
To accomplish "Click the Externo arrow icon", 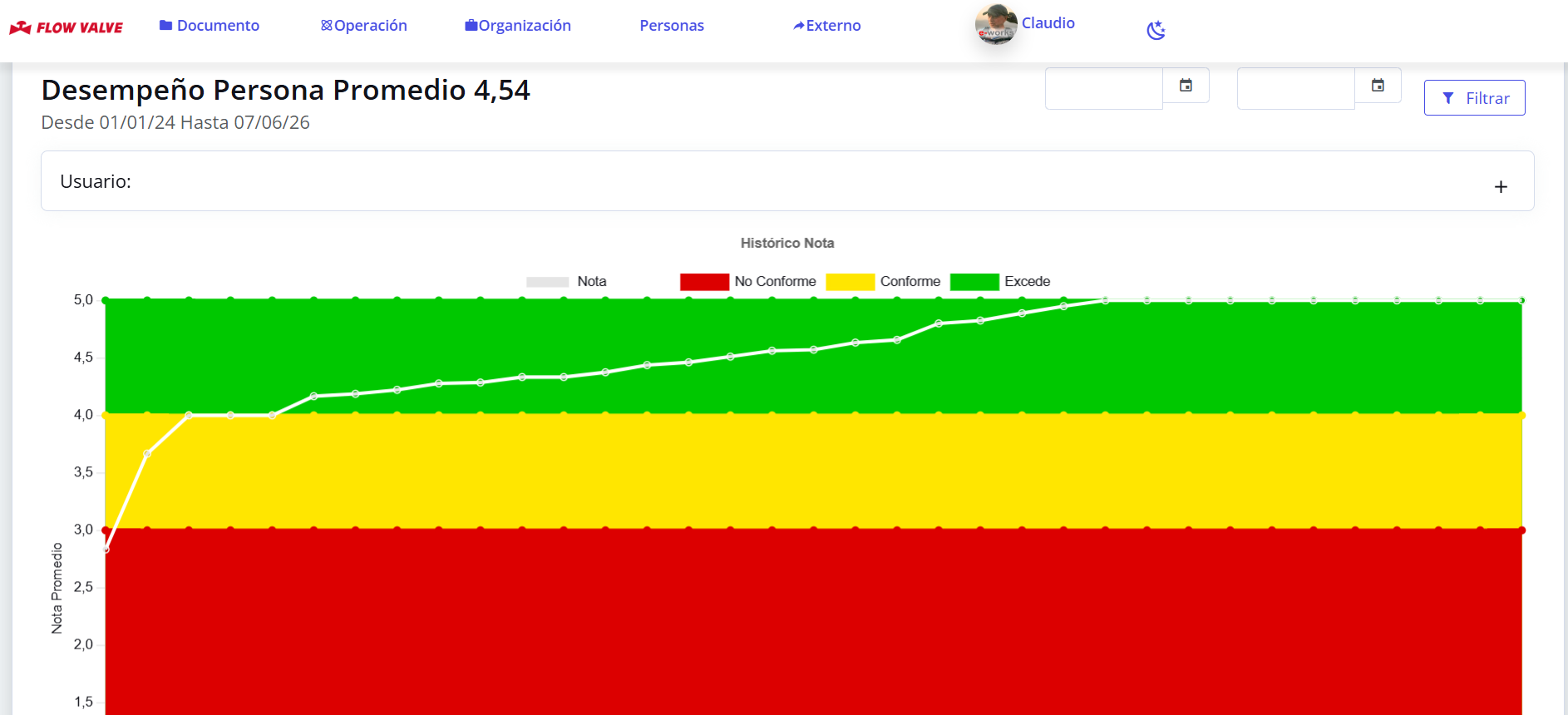I will tap(798, 26).
